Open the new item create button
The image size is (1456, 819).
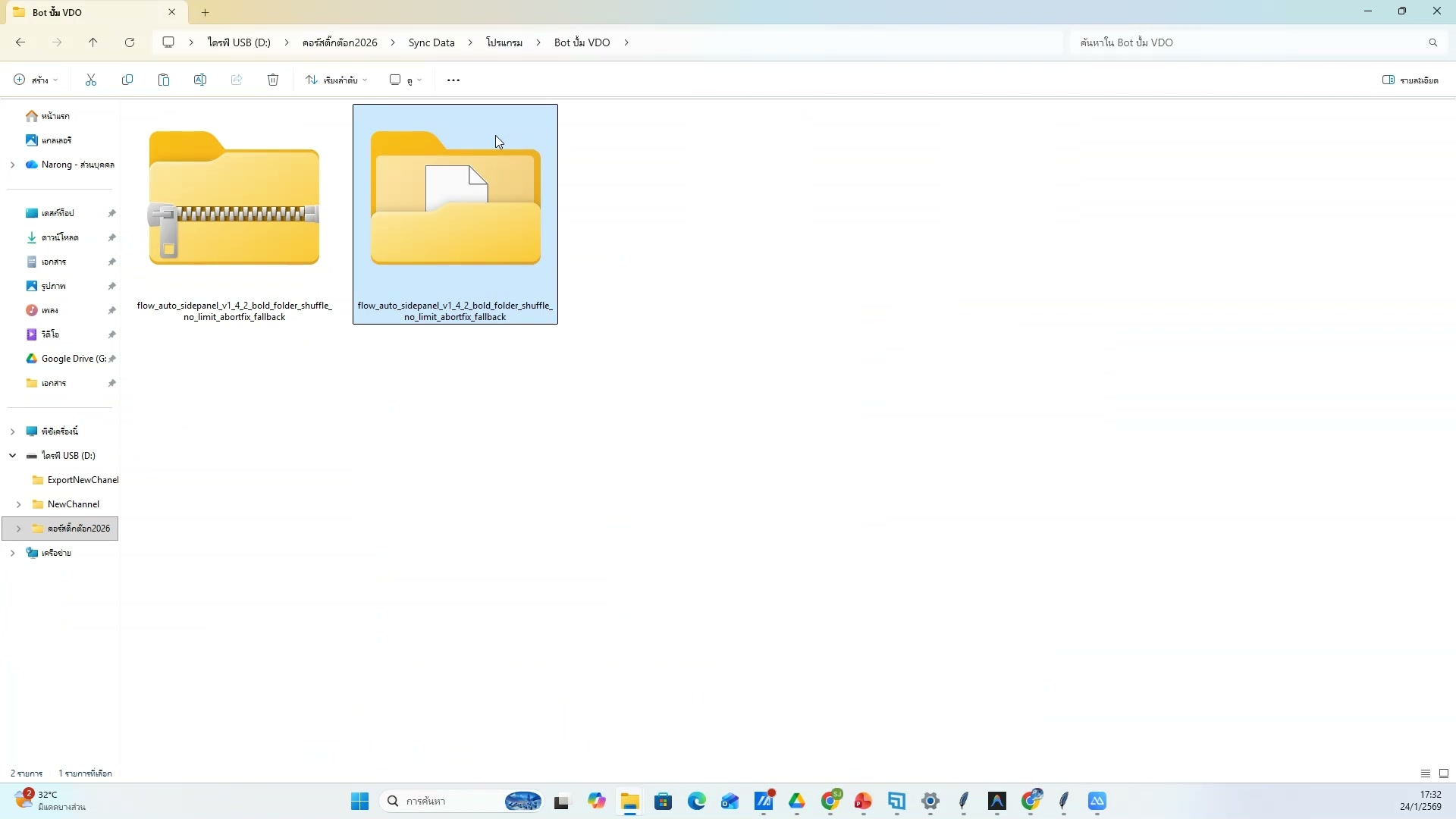coord(36,80)
